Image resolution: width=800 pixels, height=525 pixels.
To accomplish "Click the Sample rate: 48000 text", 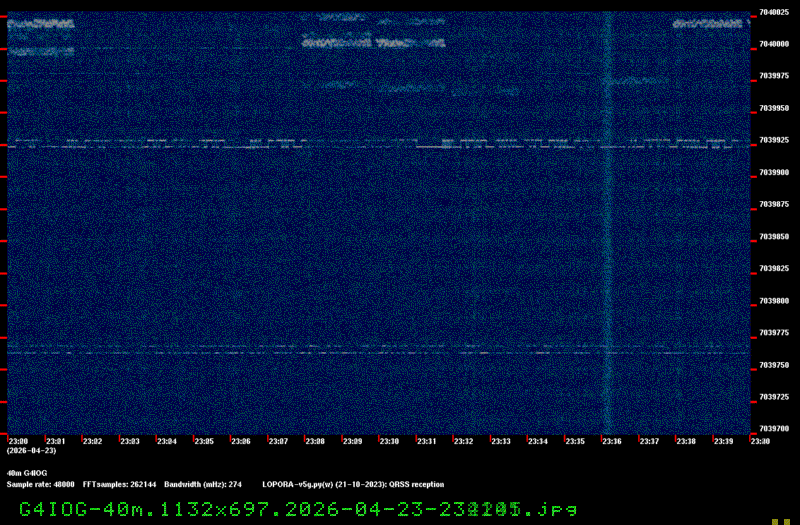I will tap(40, 485).
